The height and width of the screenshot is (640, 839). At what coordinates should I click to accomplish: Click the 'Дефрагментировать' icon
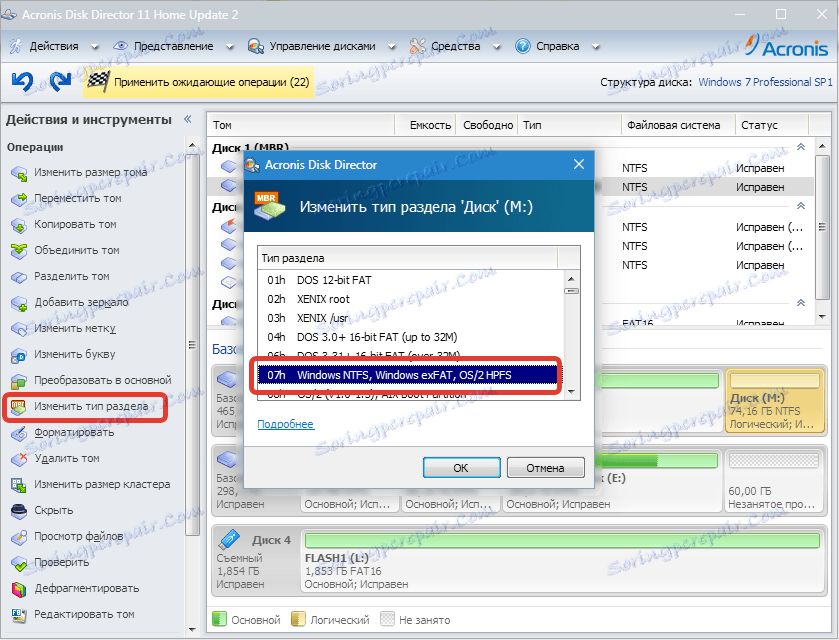click(19, 589)
